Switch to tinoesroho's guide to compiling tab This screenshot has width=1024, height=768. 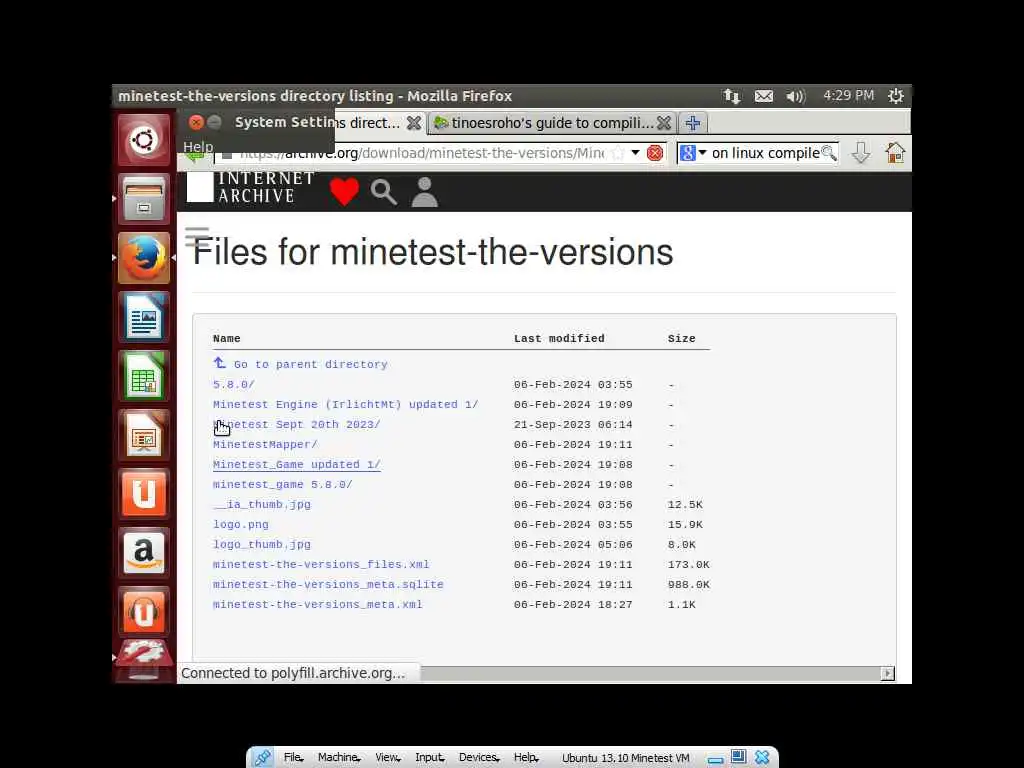551,123
